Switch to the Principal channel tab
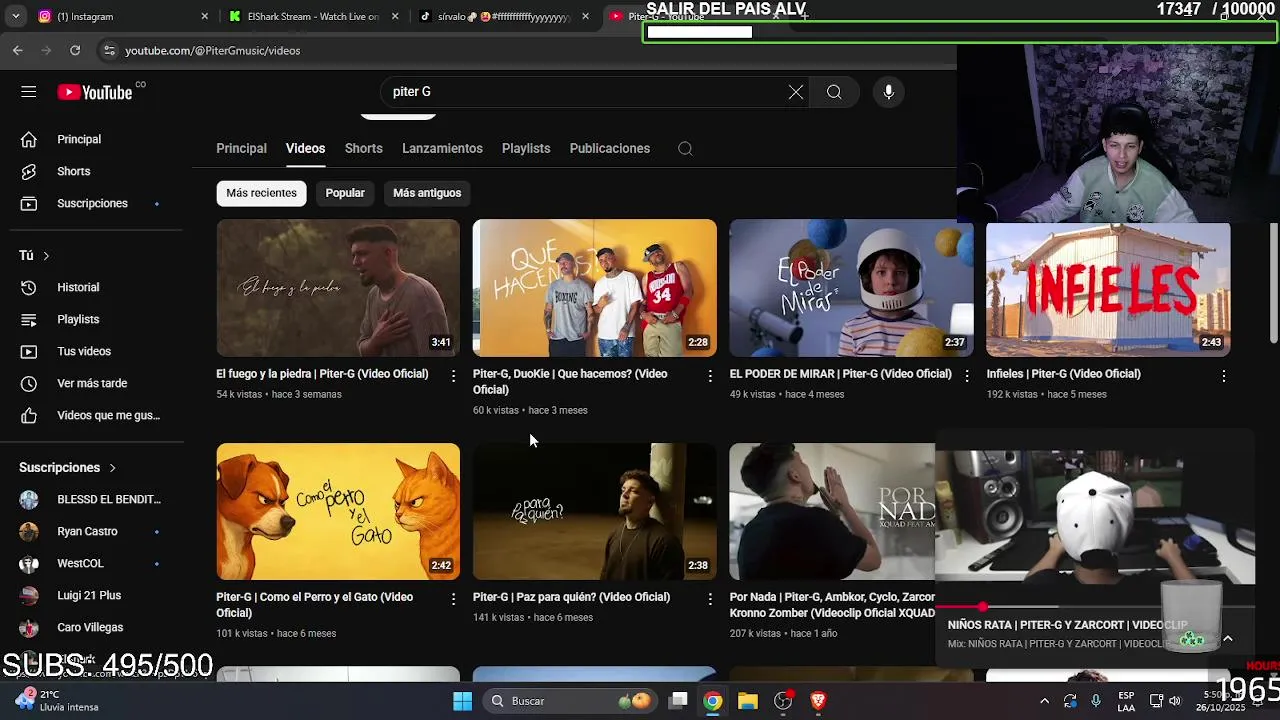 coord(241,149)
